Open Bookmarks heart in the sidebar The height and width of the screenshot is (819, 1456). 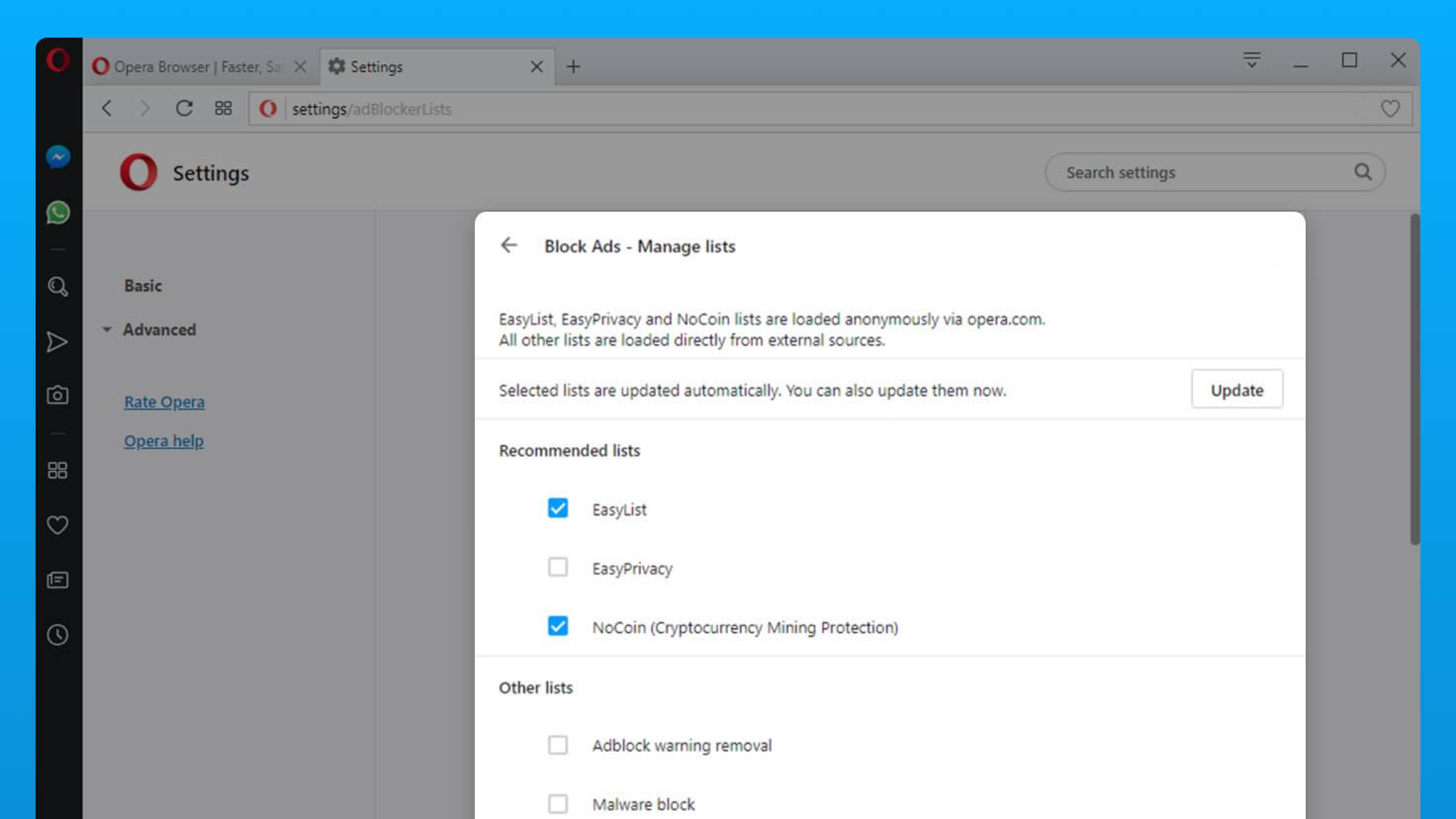(57, 525)
